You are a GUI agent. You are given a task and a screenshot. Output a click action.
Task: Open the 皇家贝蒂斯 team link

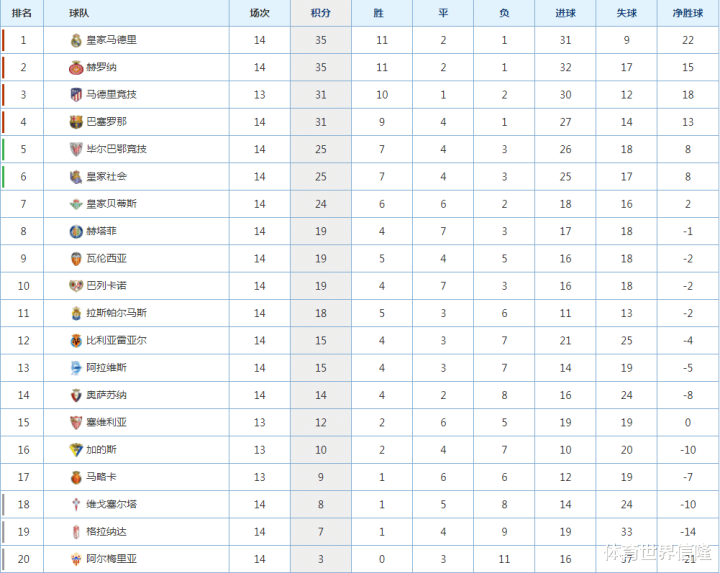point(112,204)
